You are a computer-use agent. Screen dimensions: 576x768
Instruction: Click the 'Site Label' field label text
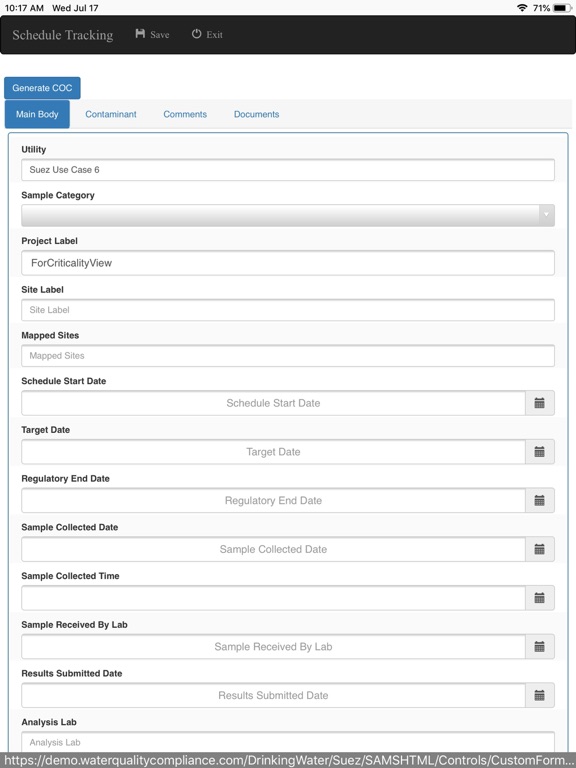point(43,289)
